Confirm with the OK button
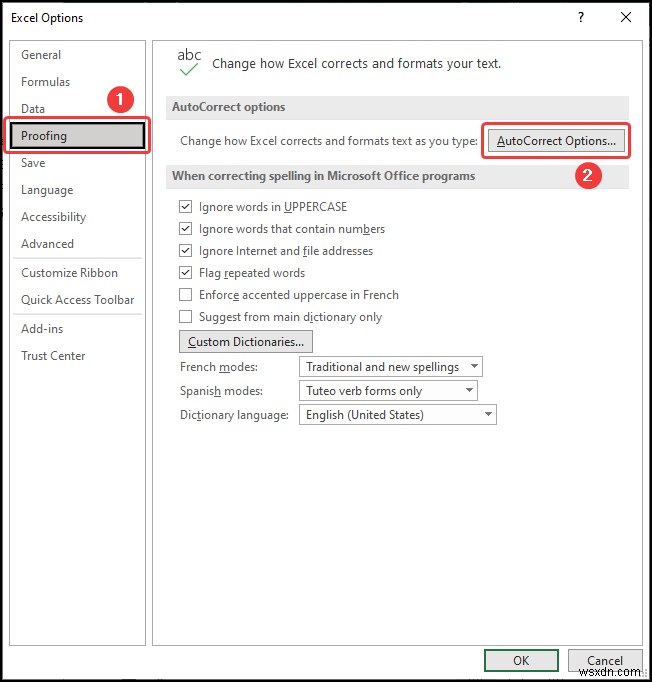The height and width of the screenshot is (682, 652). point(521,660)
